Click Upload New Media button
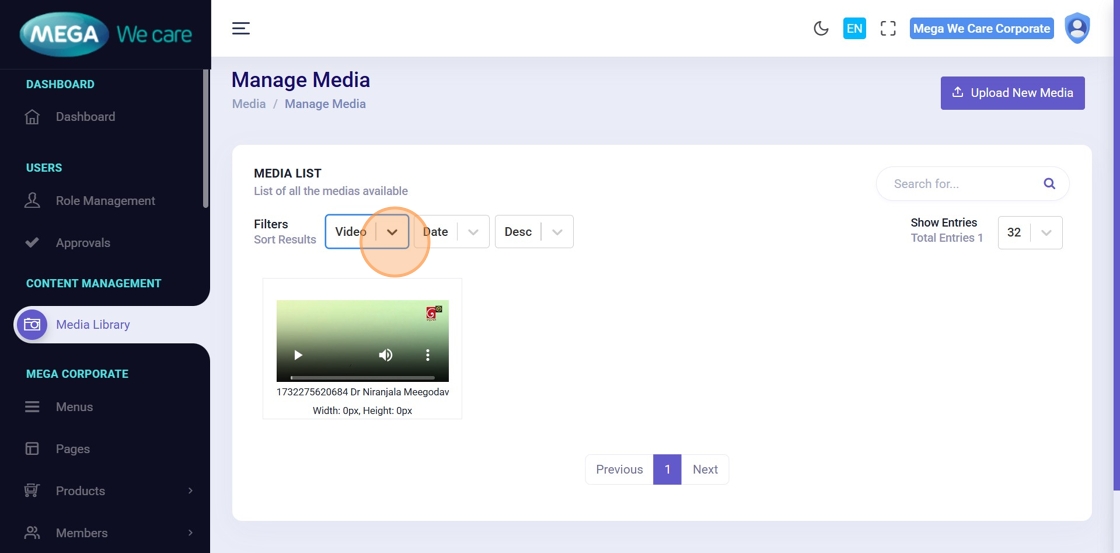Image resolution: width=1120 pixels, height=553 pixels. 1012,93
